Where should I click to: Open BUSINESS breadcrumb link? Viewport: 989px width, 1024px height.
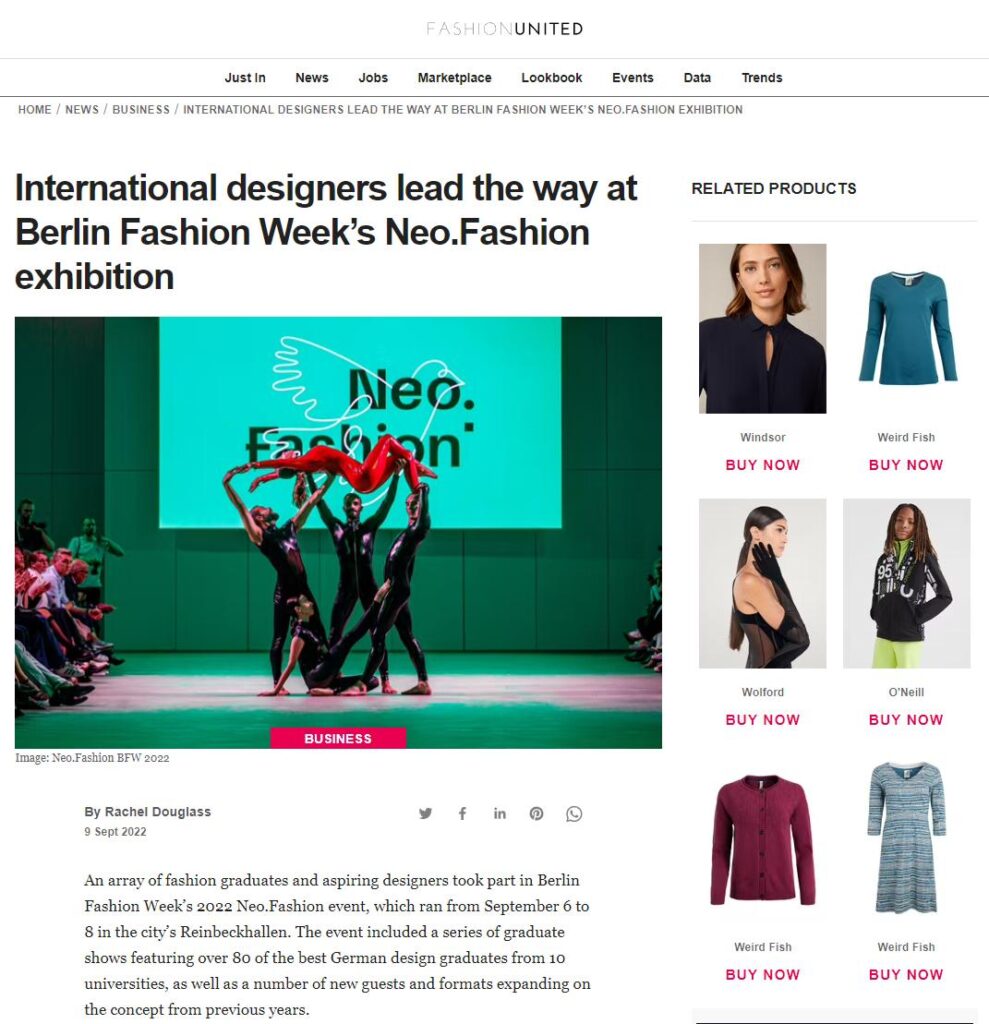click(140, 110)
